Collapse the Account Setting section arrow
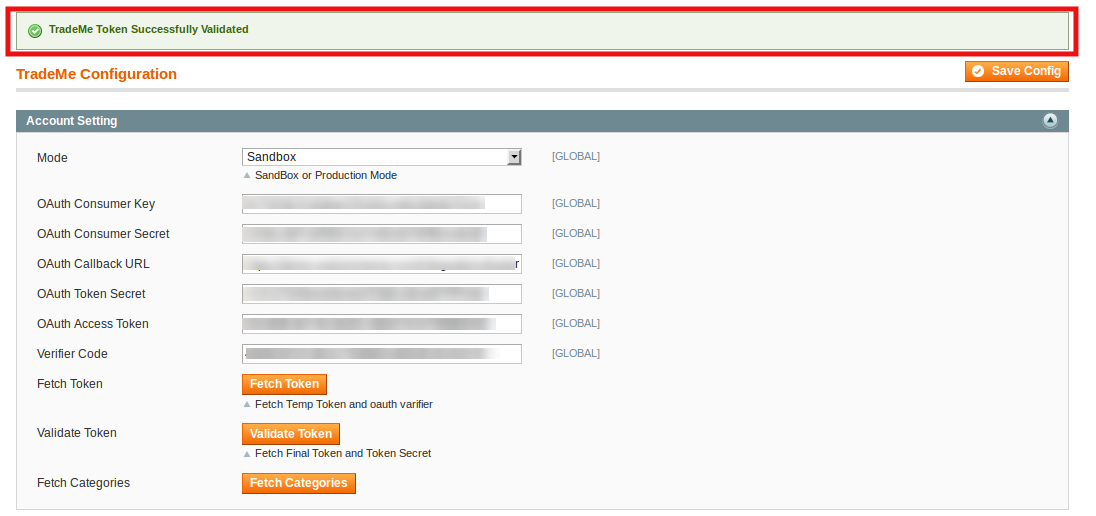 coord(1050,121)
